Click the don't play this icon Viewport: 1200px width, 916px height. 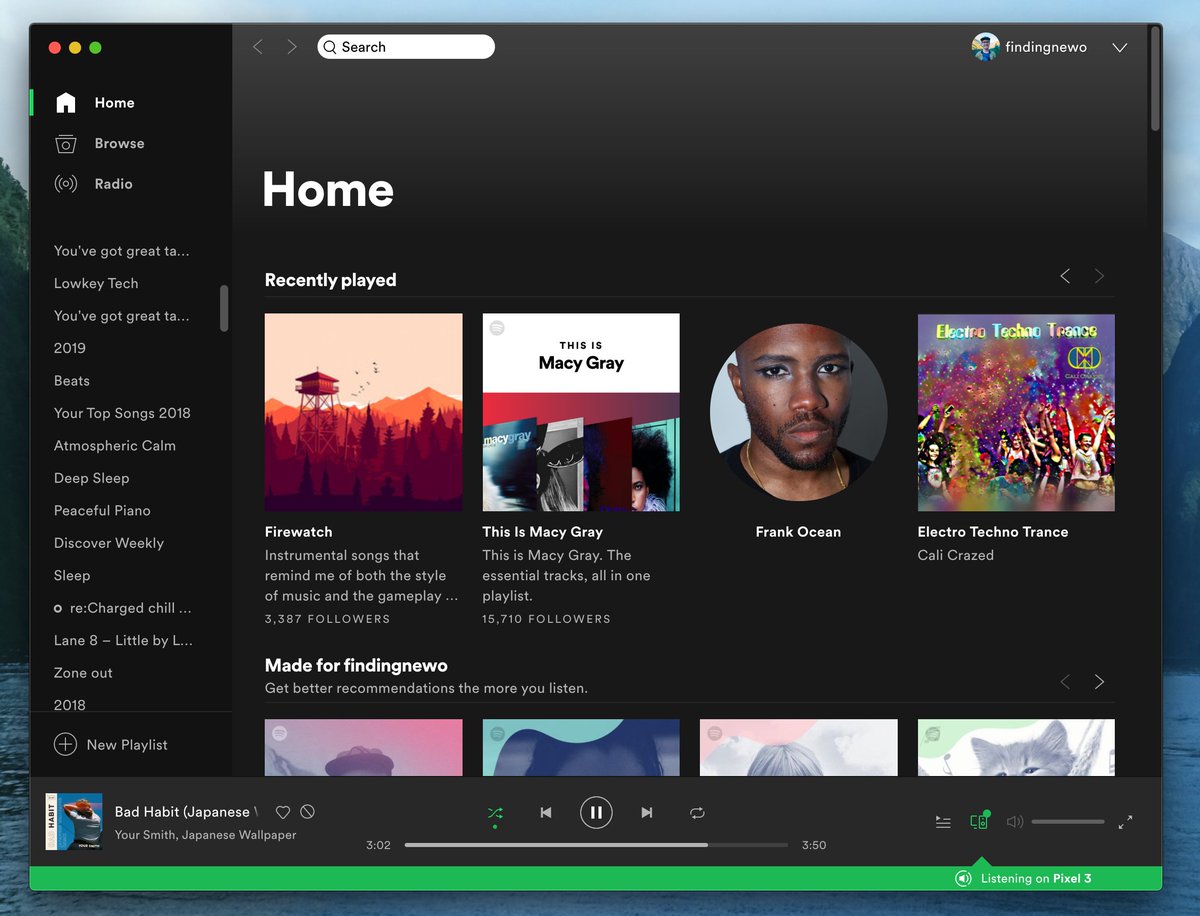pyautogui.click(x=308, y=813)
